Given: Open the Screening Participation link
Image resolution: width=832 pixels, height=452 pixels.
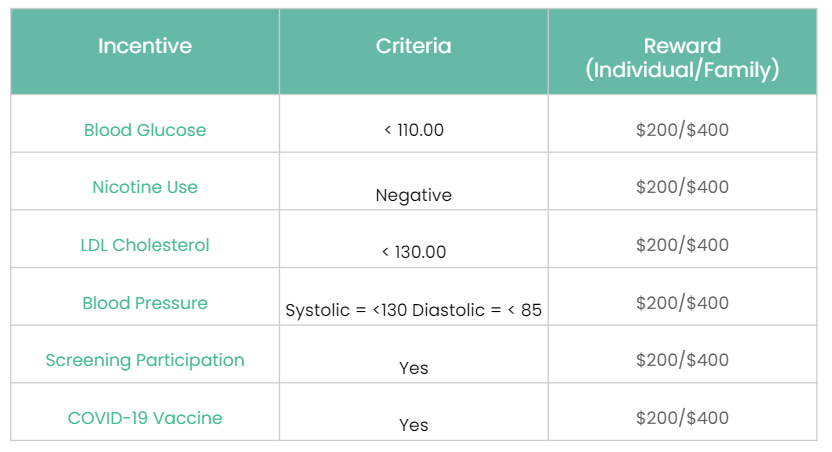Looking at the screenshot, I should [145, 360].
